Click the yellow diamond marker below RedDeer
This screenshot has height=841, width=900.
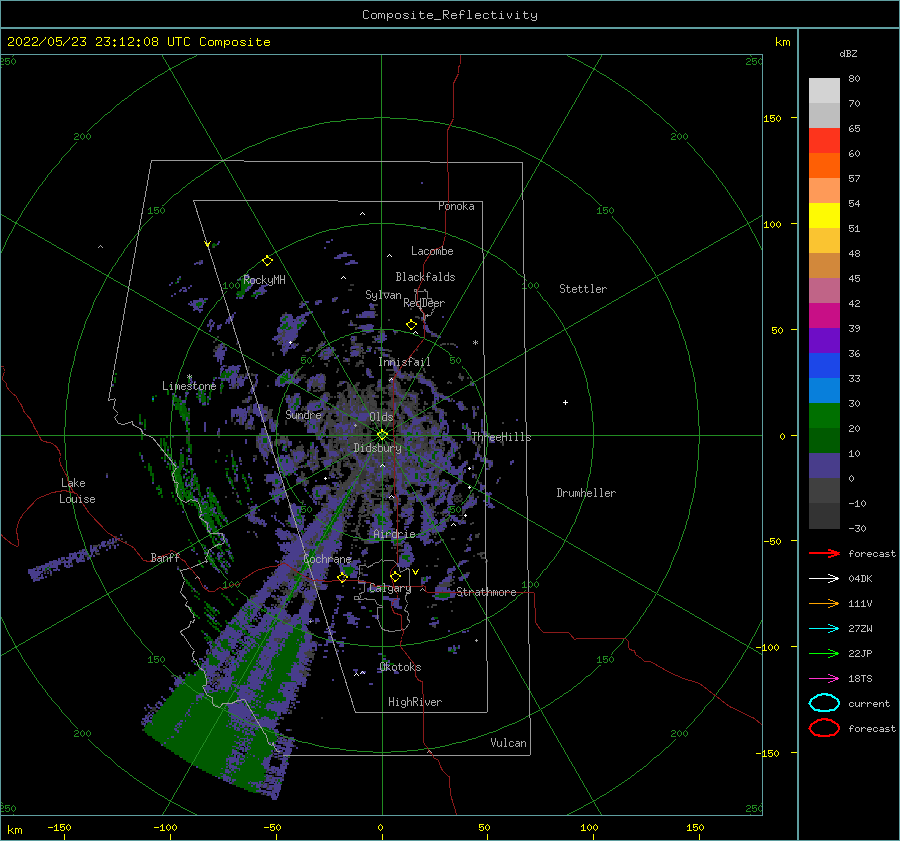pos(412,325)
